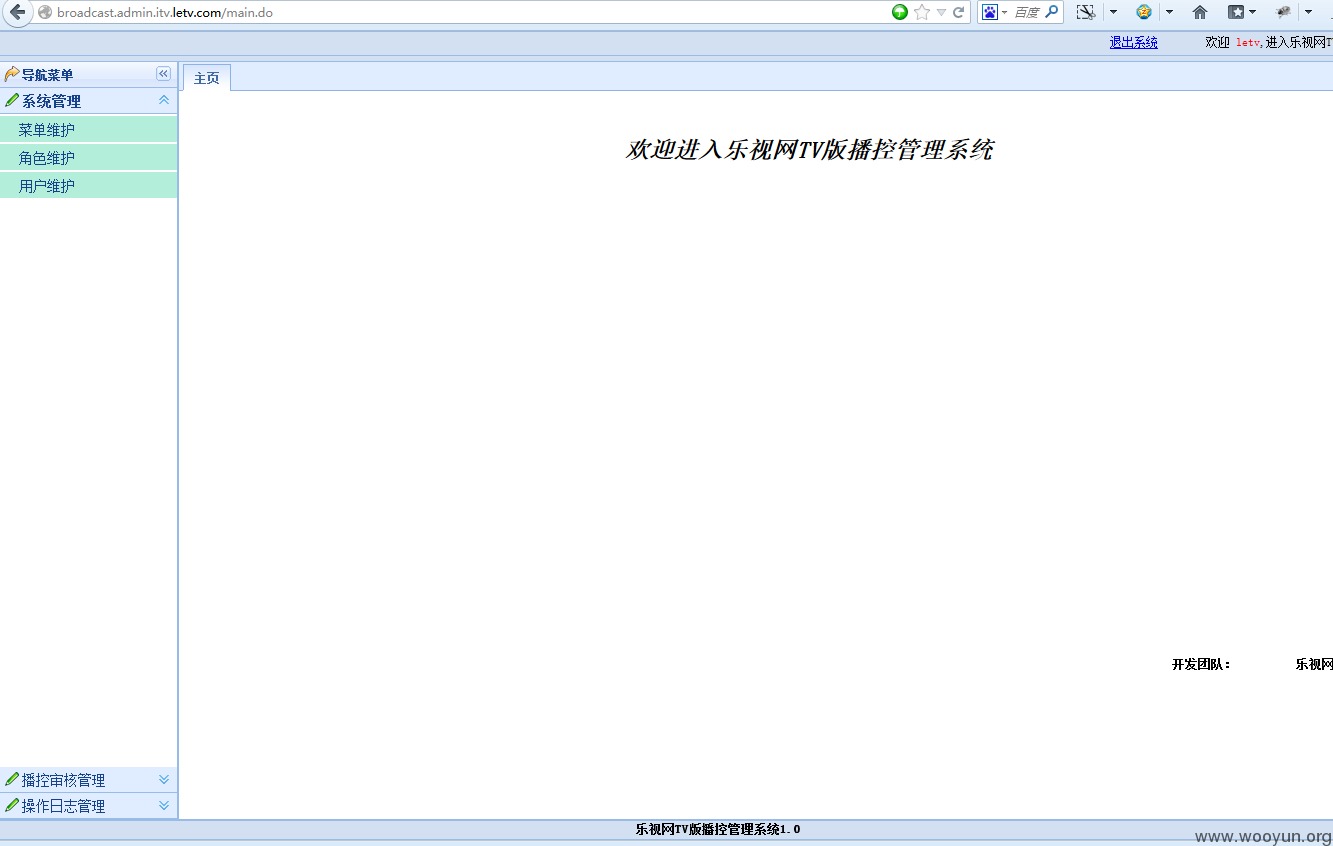The width and height of the screenshot is (1333, 846).
Task: Click the globe site identity icon
Action: tap(45, 13)
